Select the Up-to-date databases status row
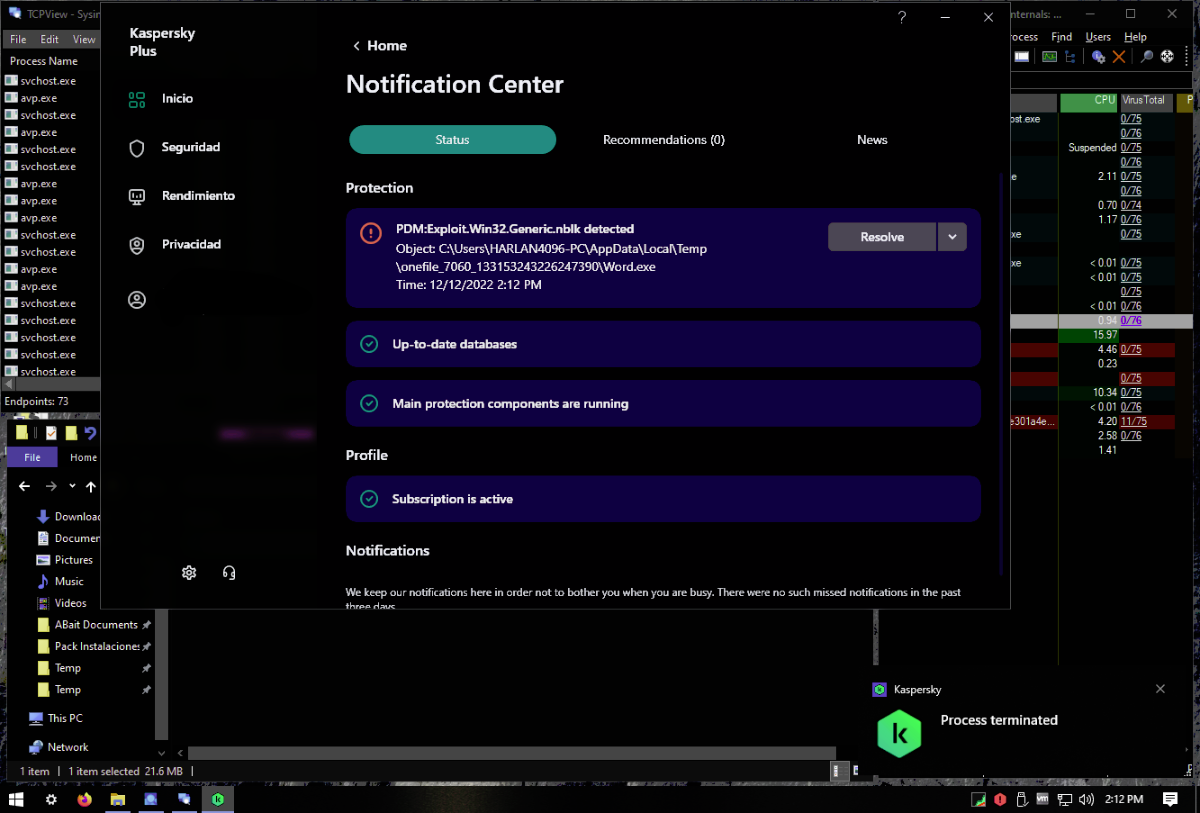Screen dimensions: 1200x813 (x=663, y=344)
